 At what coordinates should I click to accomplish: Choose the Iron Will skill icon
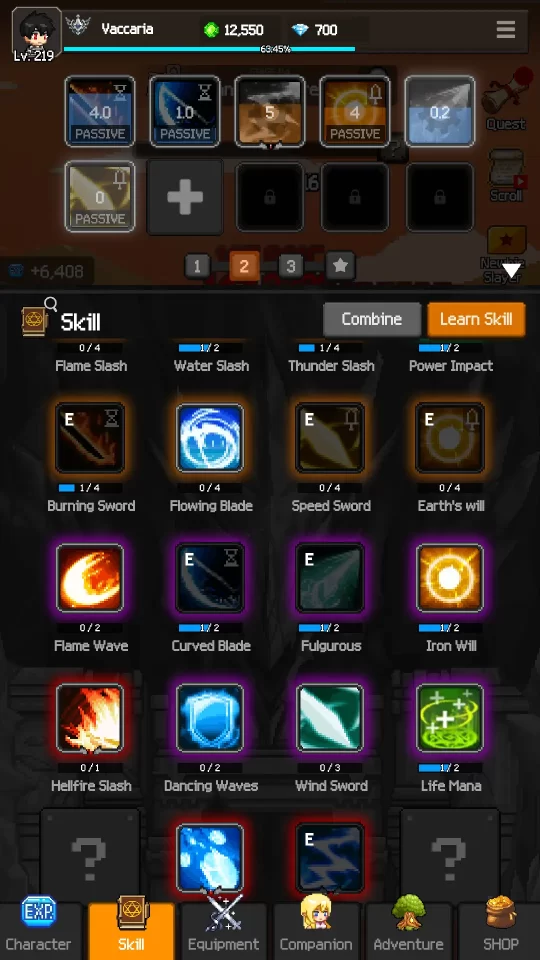[x=450, y=578]
